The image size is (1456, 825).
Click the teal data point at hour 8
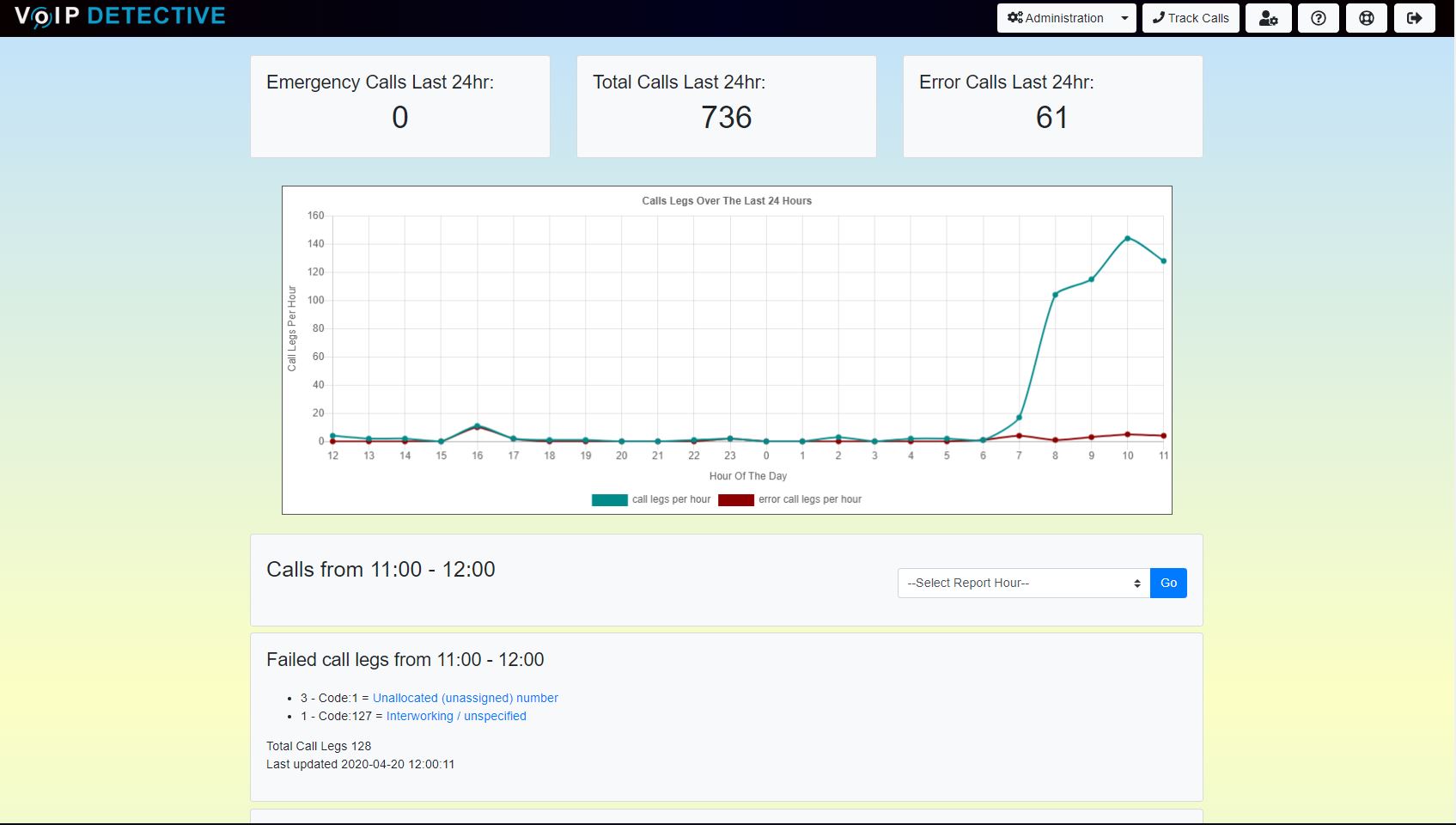1055,295
